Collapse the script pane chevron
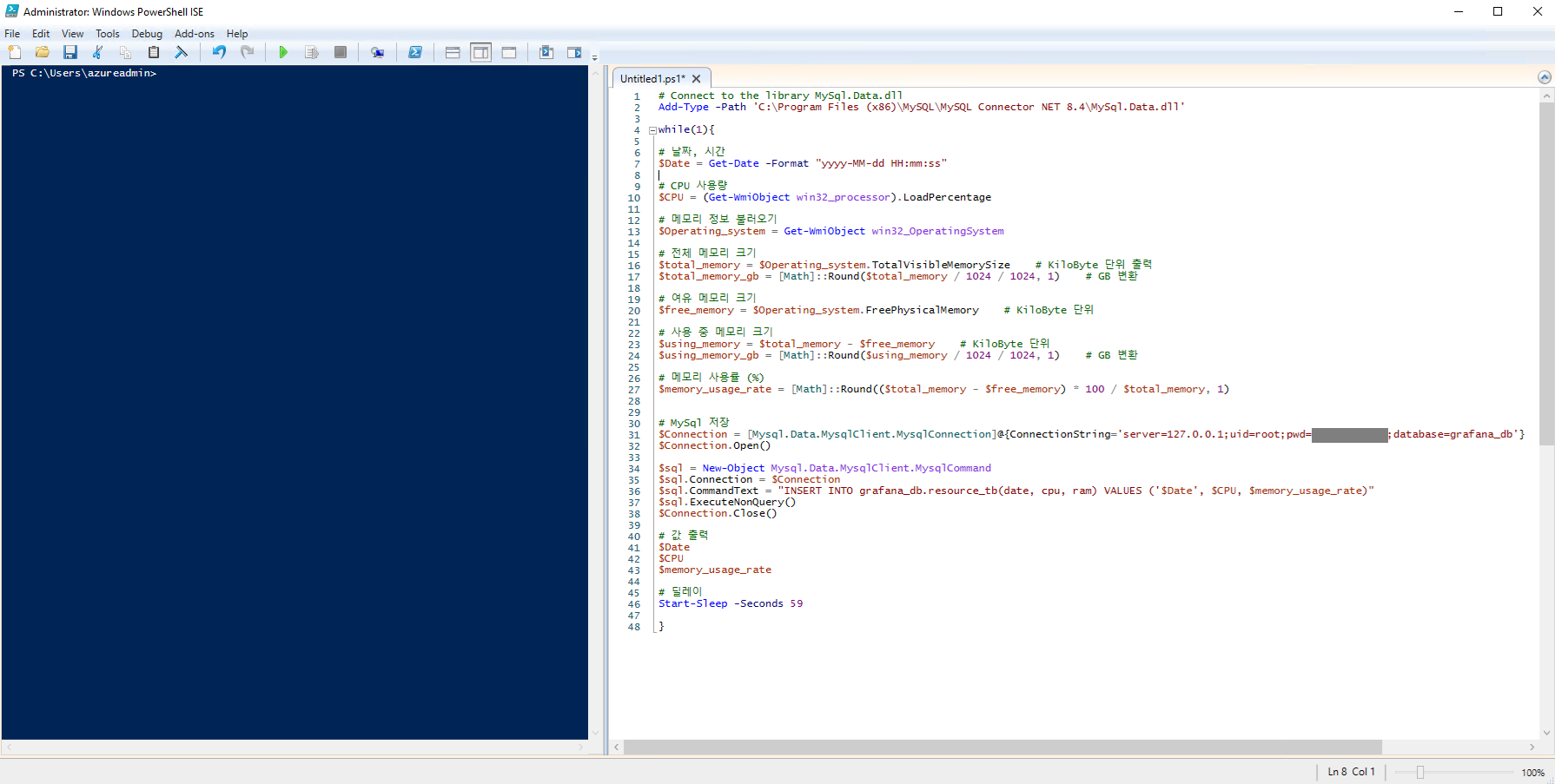Image resolution: width=1555 pixels, height=784 pixels. pyautogui.click(x=1545, y=77)
